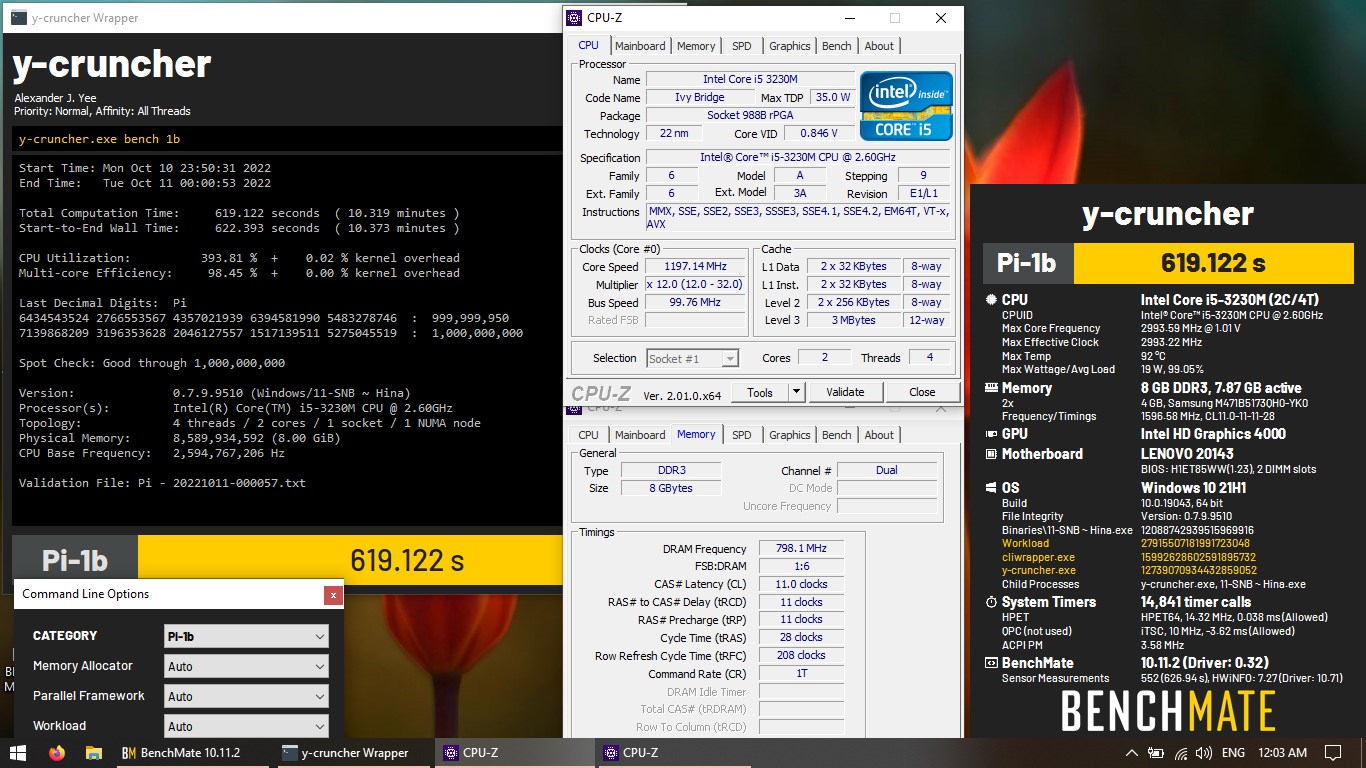Click the Intel Core i5 logo in CPU-Z
This screenshot has width=1366, height=768.
906,105
